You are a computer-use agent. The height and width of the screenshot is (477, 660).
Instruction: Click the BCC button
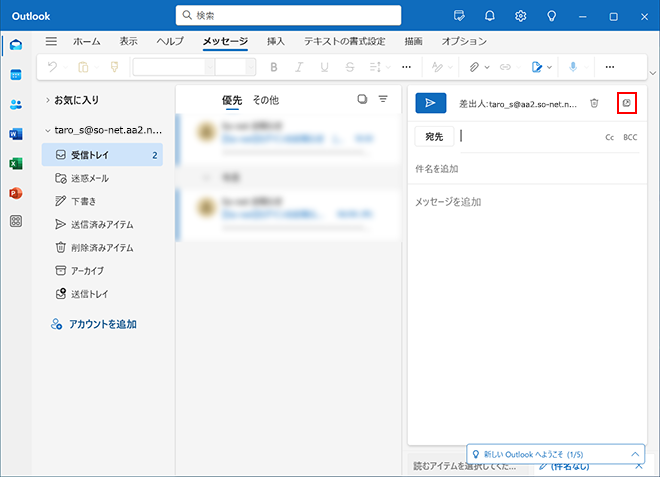click(x=630, y=137)
